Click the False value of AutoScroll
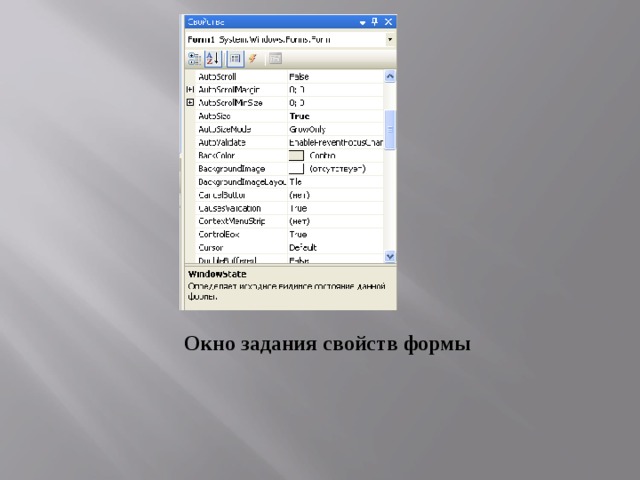The height and width of the screenshot is (480, 640). (299, 76)
